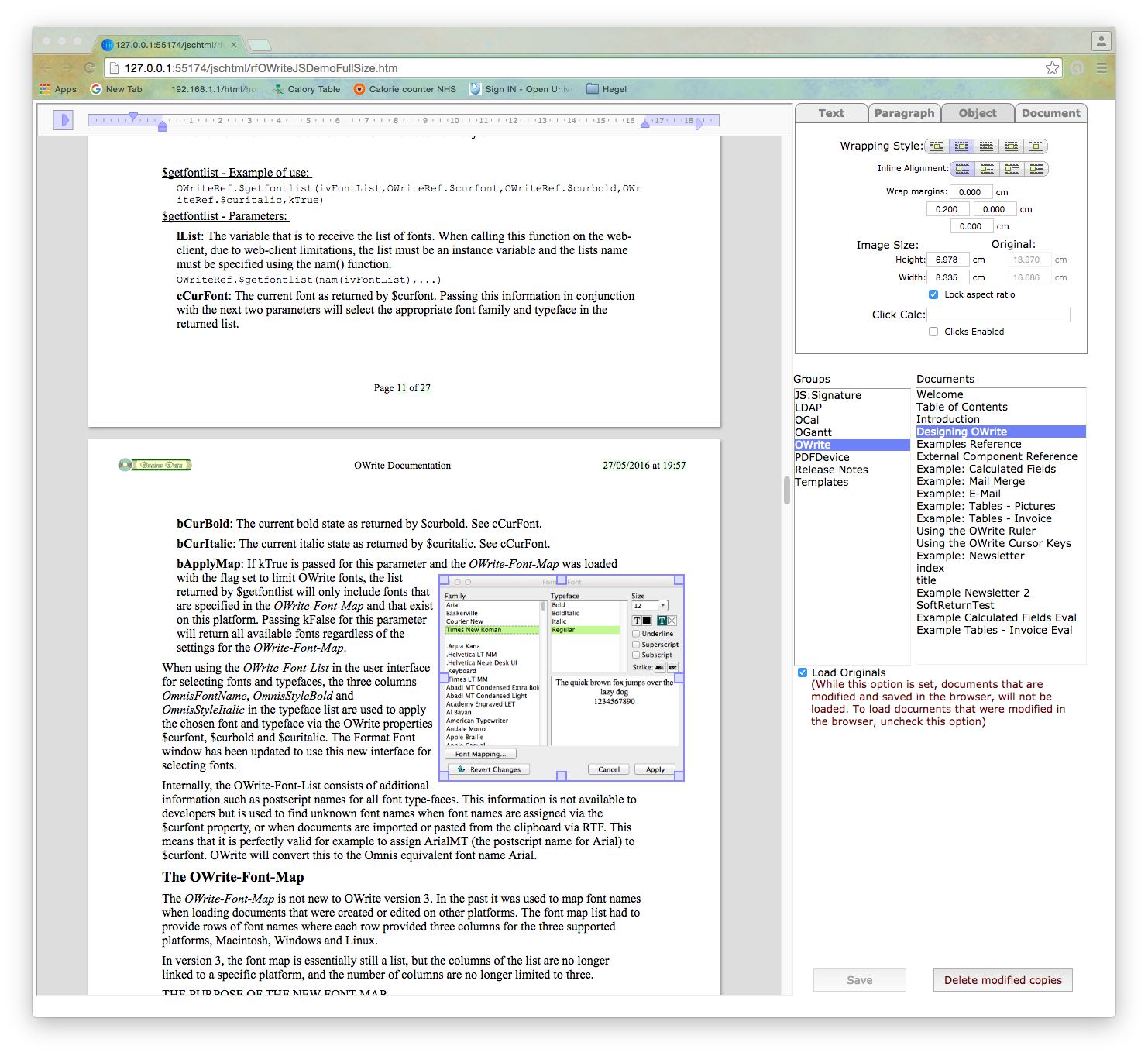1148x1056 pixels.
Task: Select OGantt in Groups list
Action: (x=852, y=432)
